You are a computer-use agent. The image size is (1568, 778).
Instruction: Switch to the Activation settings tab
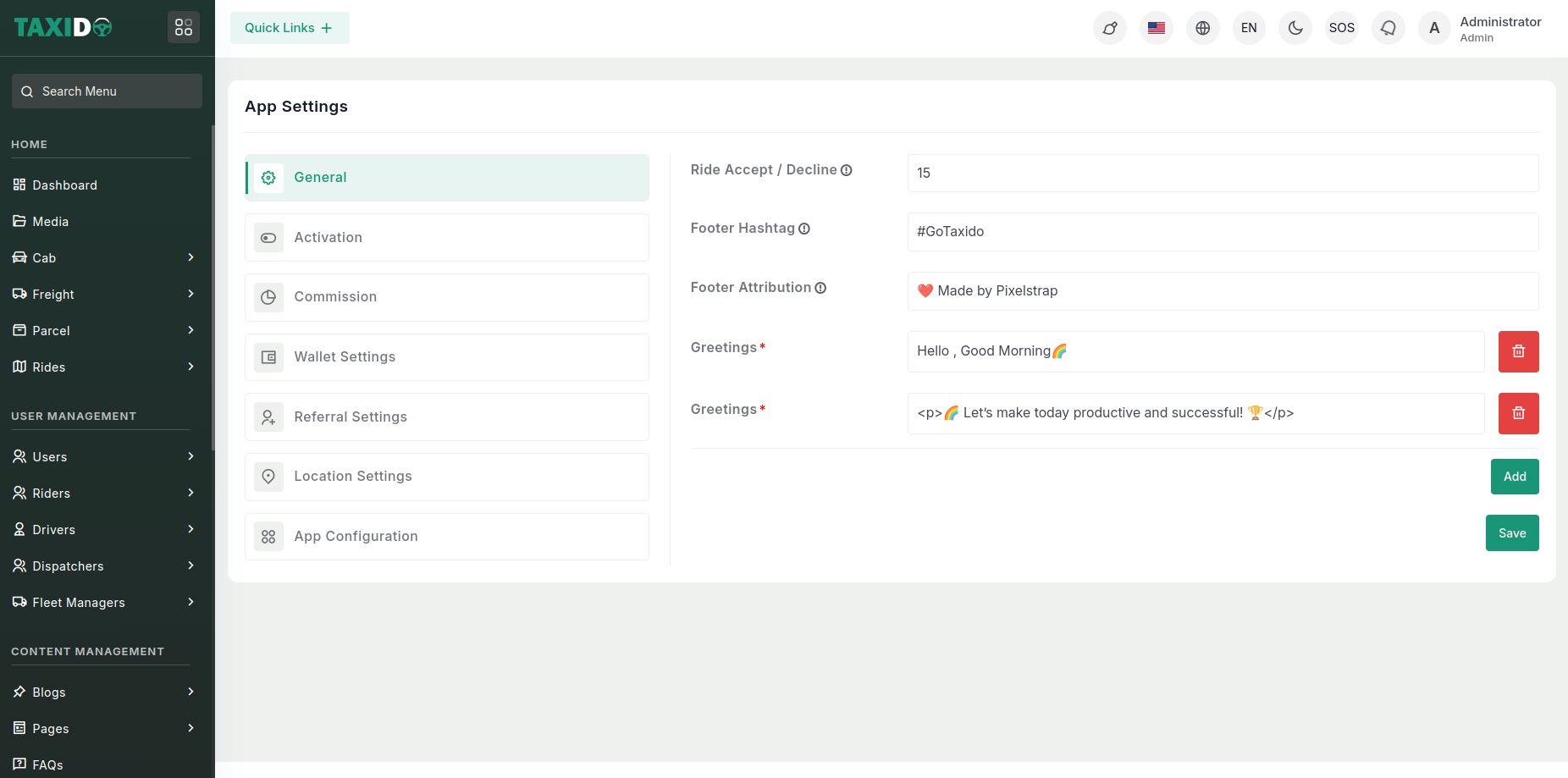tap(447, 238)
